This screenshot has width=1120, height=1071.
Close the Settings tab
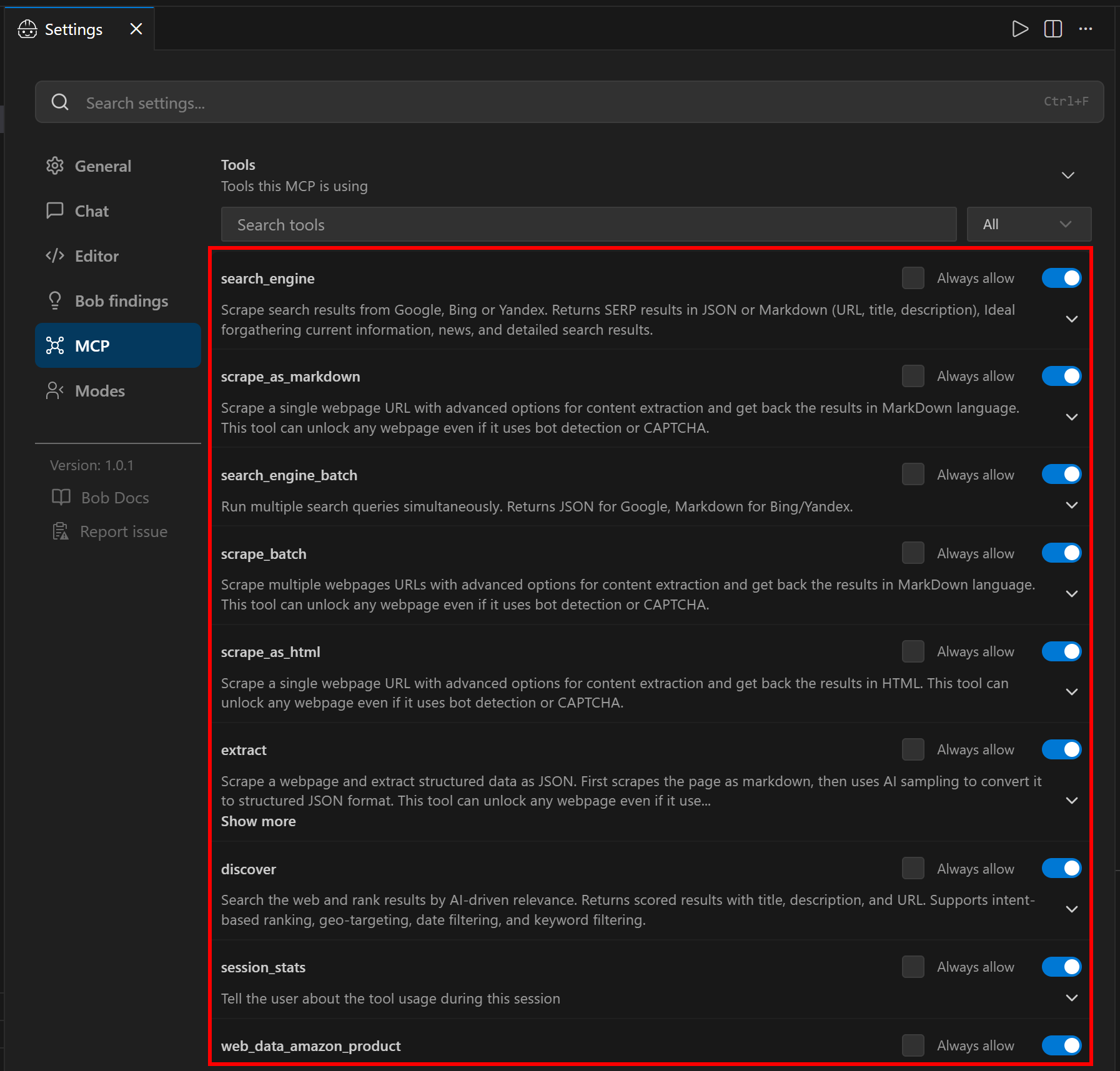pyautogui.click(x=136, y=29)
